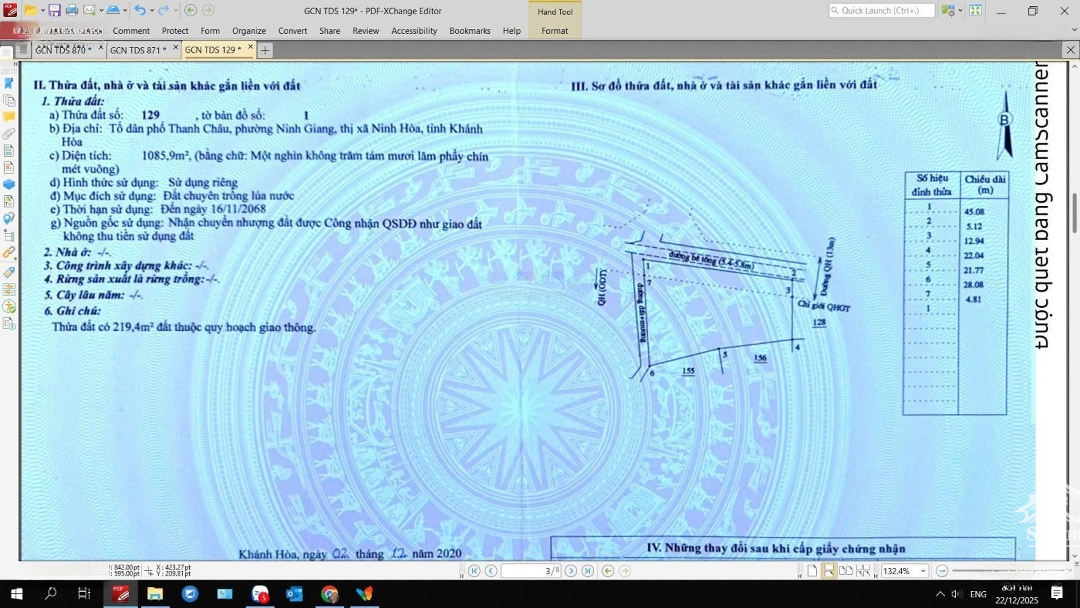
Task: Close the GCN TDS 129 document tab
Action: pos(250,48)
